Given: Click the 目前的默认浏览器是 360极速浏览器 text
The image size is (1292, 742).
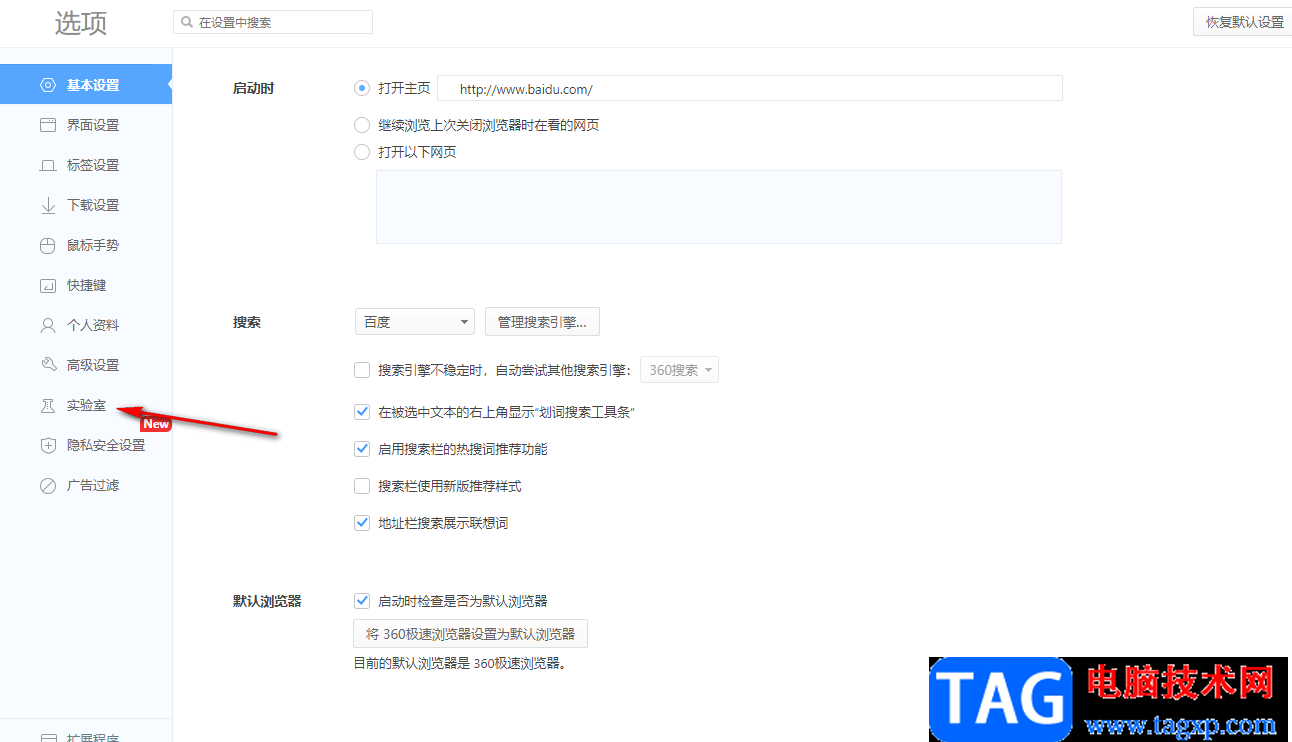Looking at the screenshot, I should tap(461, 663).
